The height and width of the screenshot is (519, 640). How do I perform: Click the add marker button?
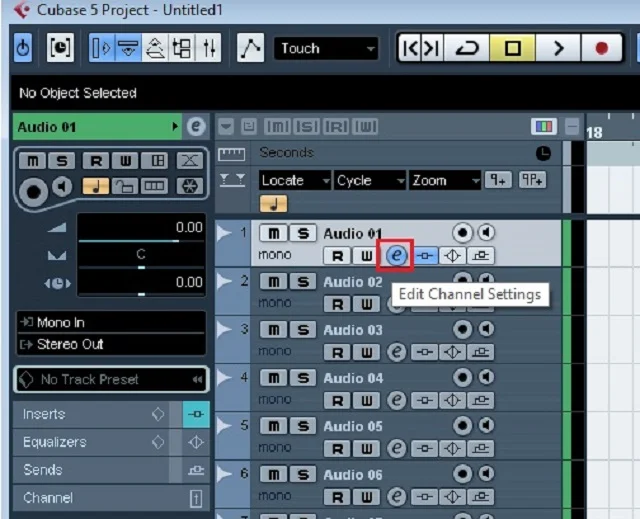pyautogui.click(x=498, y=180)
